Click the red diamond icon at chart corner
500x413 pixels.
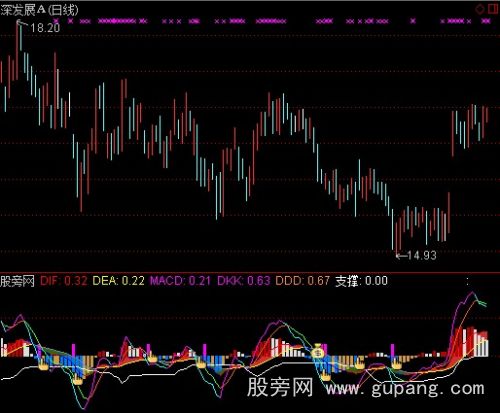[480, 9]
